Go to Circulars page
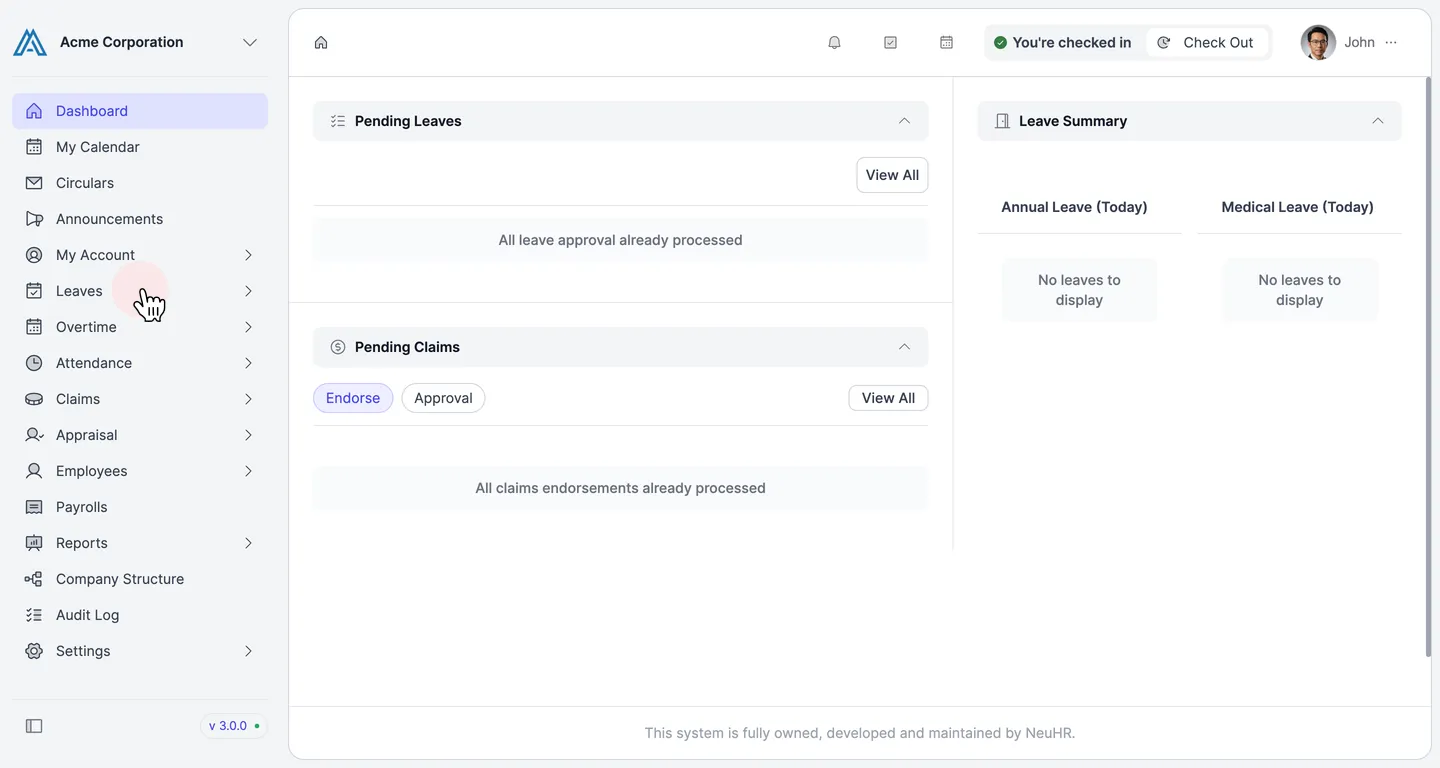The height and width of the screenshot is (768, 1440). pos(140,183)
